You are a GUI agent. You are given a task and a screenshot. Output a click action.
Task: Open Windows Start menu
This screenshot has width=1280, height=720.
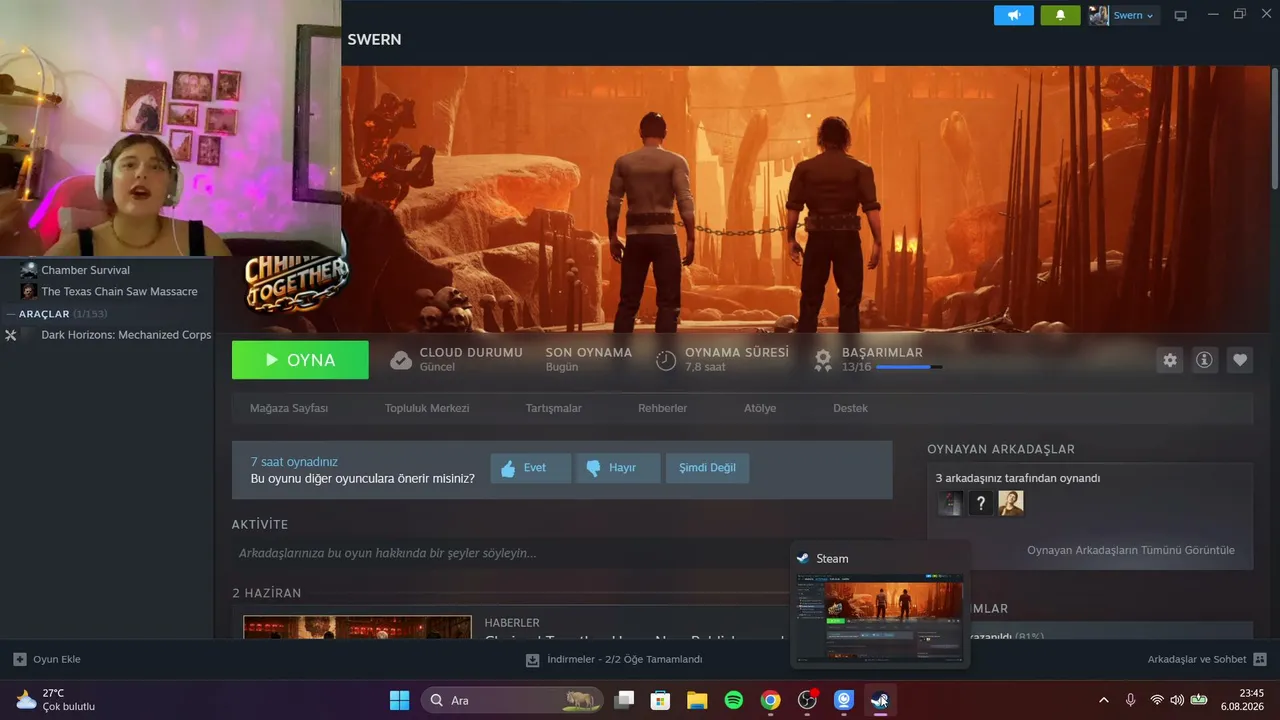[399, 700]
